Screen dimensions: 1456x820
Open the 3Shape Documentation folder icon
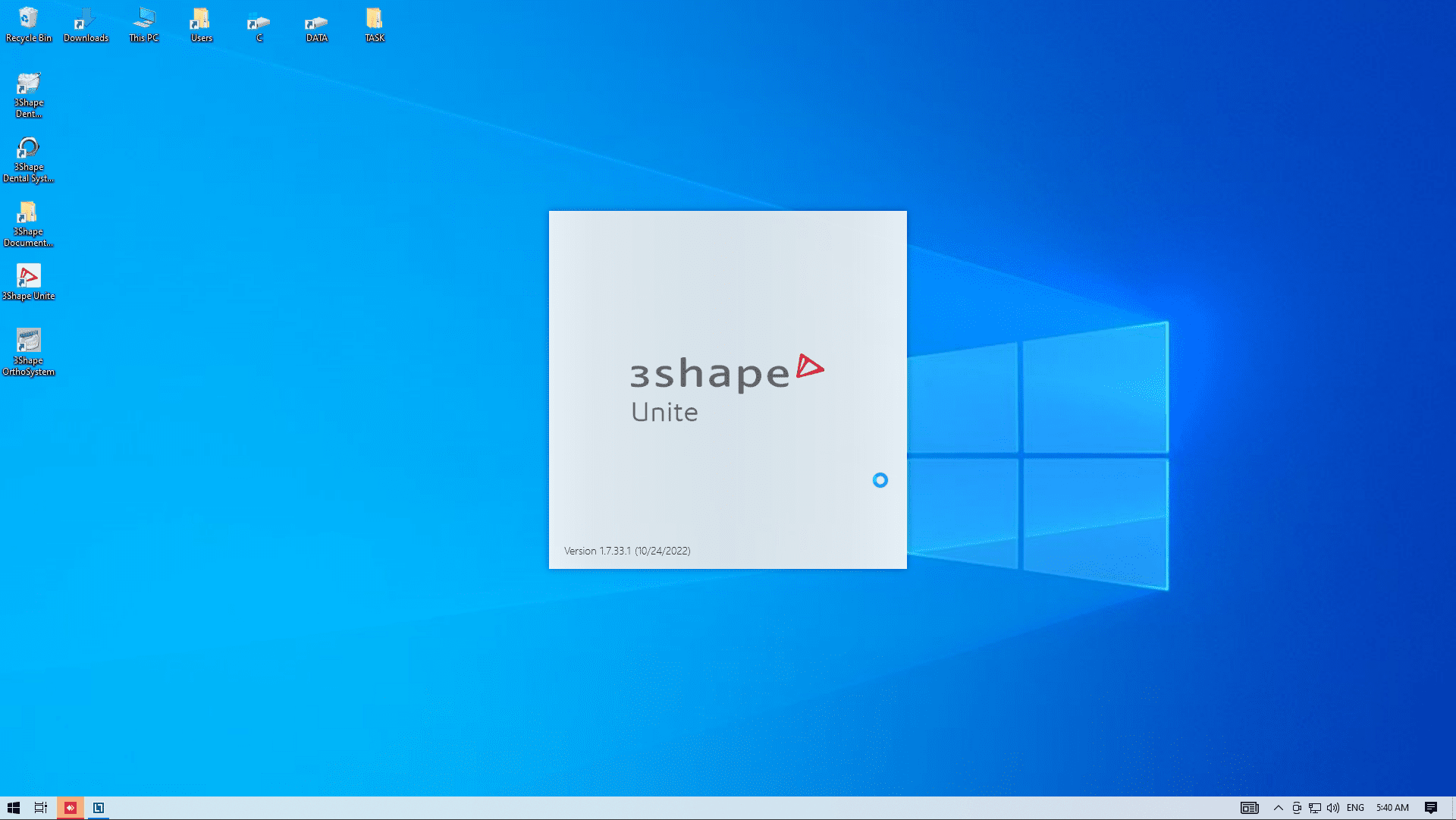[x=28, y=213]
